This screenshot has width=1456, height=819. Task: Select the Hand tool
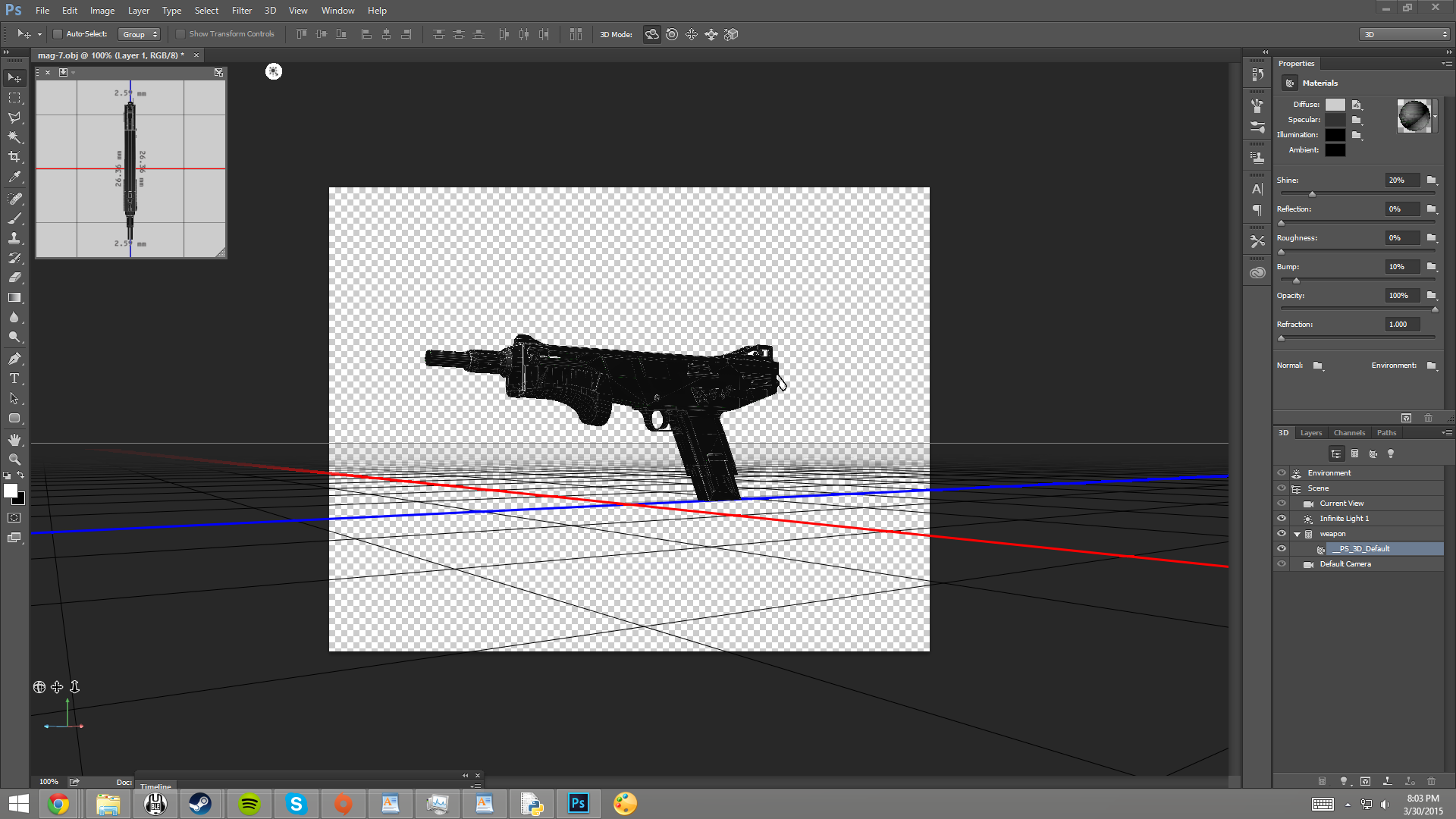pos(14,440)
